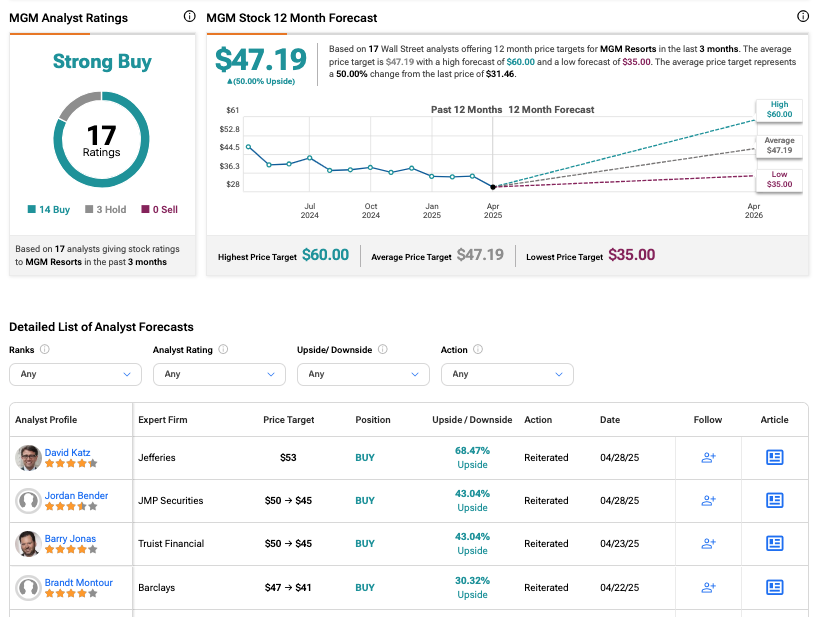Screen dimensions: 820x617
Task: Click the Action column header in table
Action: point(538,419)
